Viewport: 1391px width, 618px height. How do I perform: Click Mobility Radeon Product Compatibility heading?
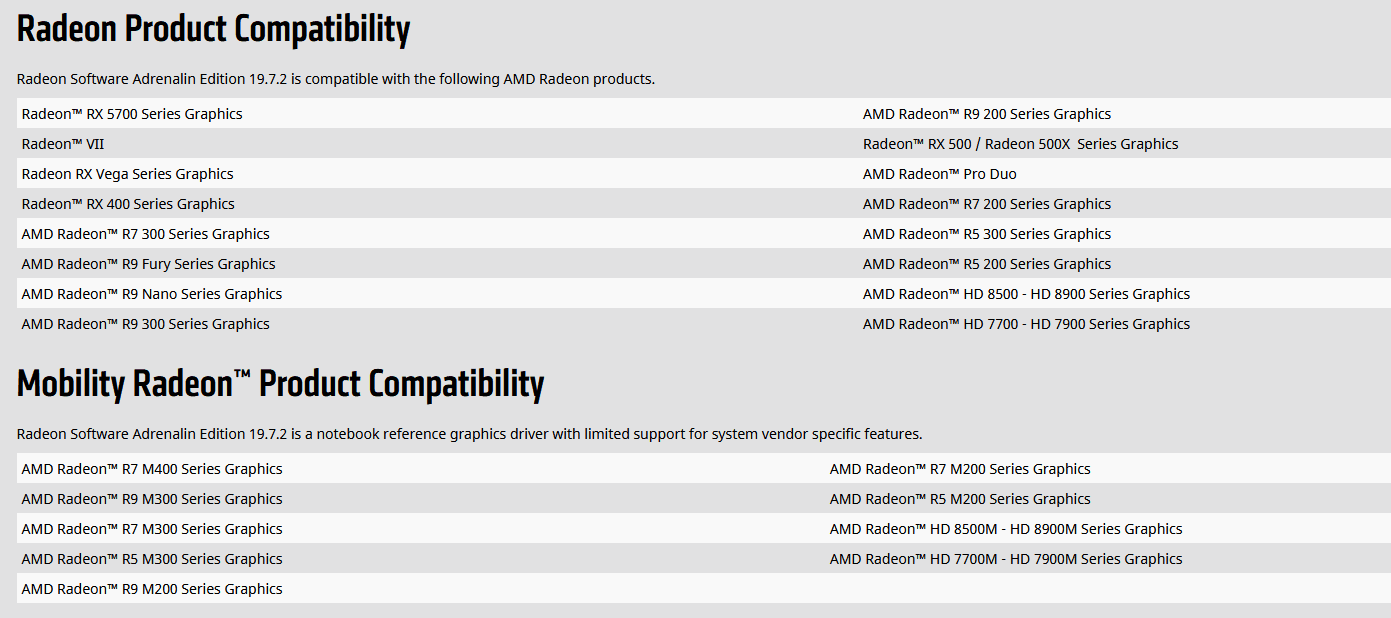coord(280,385)
